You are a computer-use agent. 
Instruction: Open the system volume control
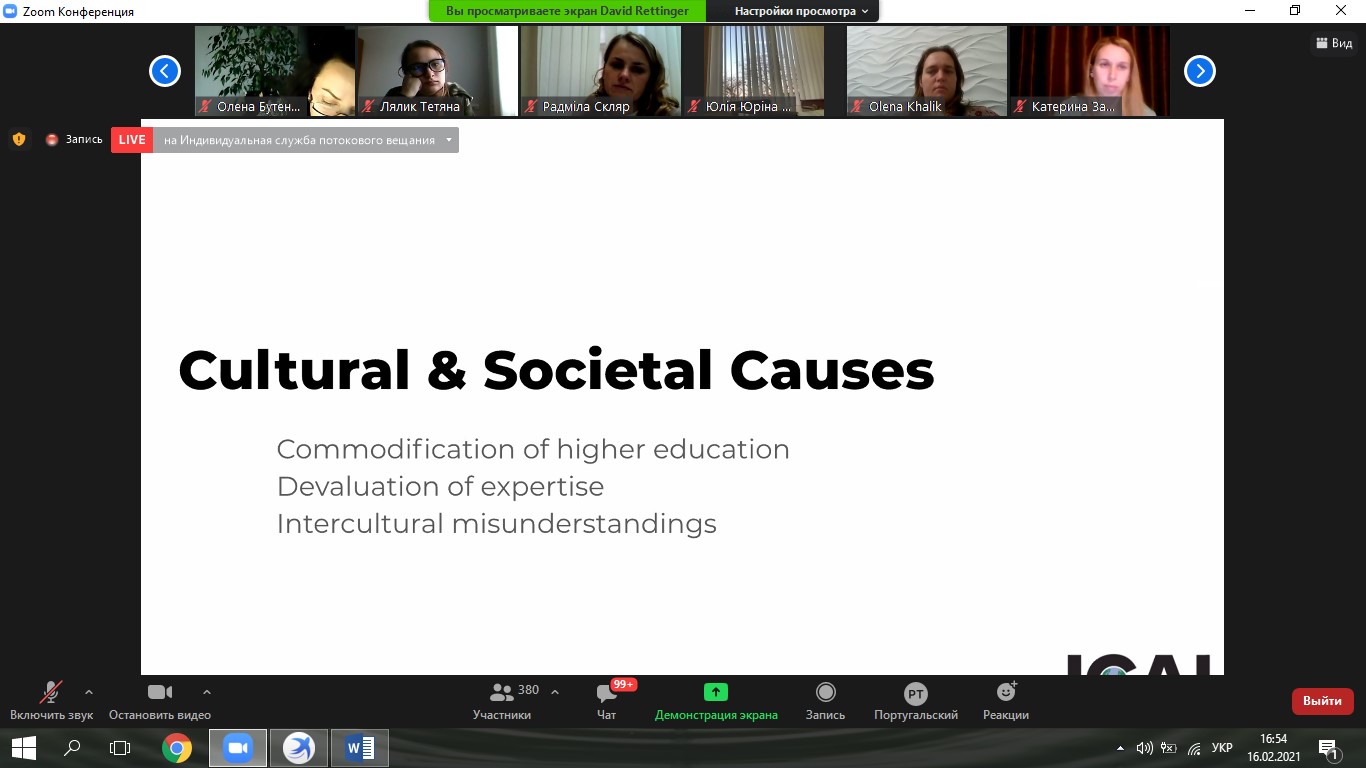coord(1145,748)
